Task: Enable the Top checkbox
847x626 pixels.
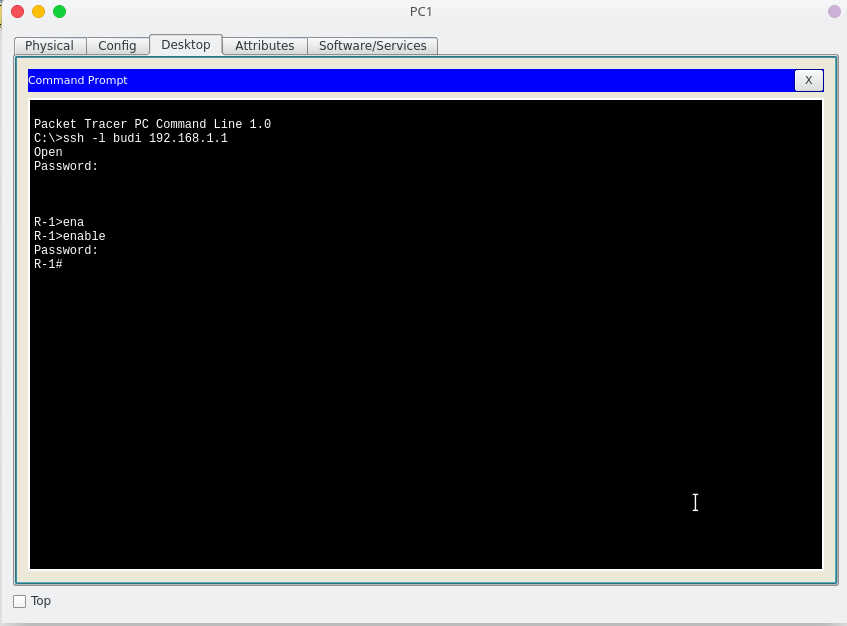Action: 19,601
